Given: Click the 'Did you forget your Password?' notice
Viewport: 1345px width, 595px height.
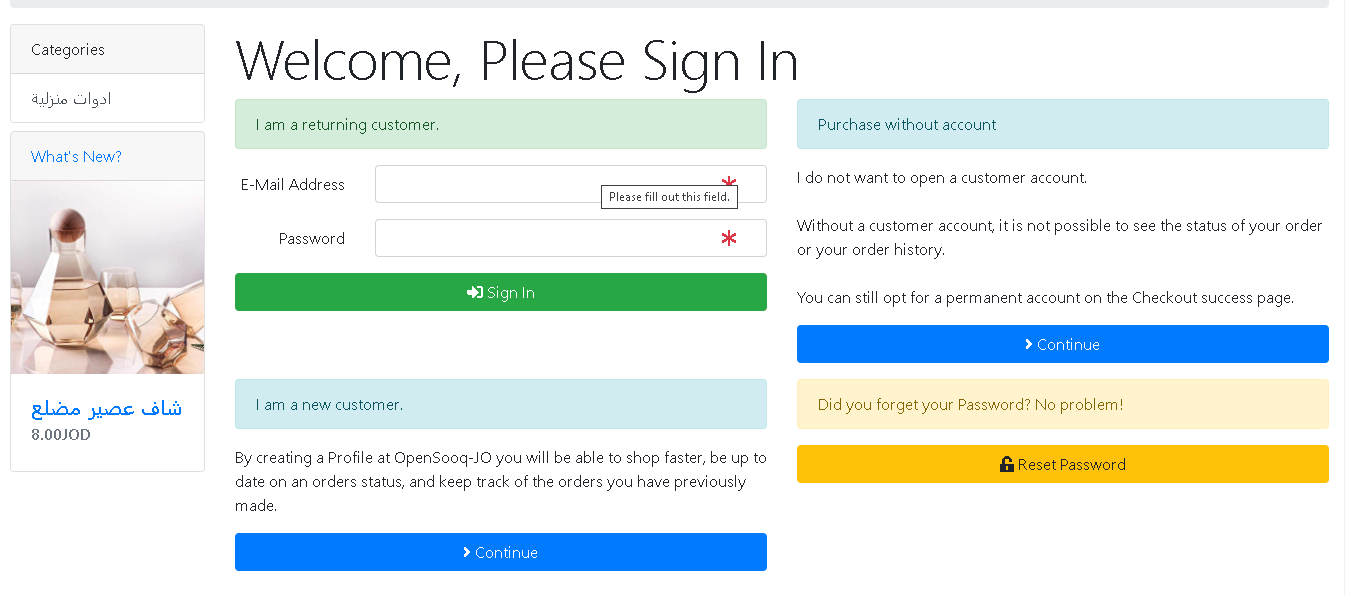Looking at the screenshot, I should 1063,404.
